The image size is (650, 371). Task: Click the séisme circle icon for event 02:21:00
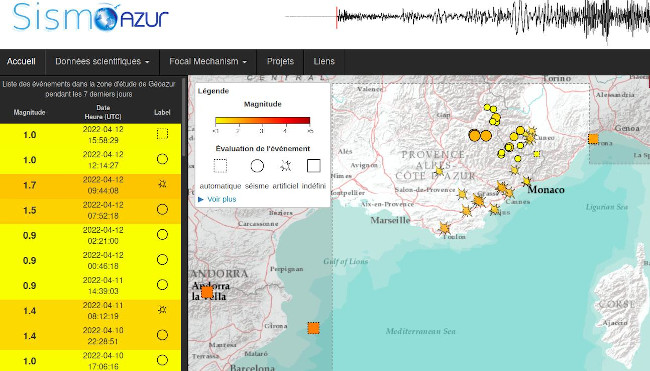click(162, 235)
